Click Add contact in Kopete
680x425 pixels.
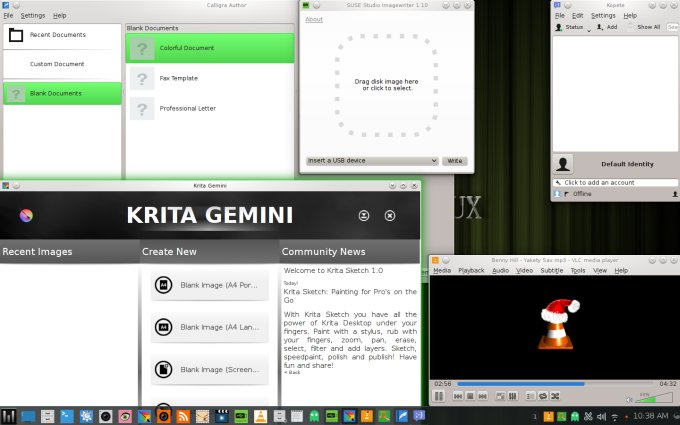[608, 27]
